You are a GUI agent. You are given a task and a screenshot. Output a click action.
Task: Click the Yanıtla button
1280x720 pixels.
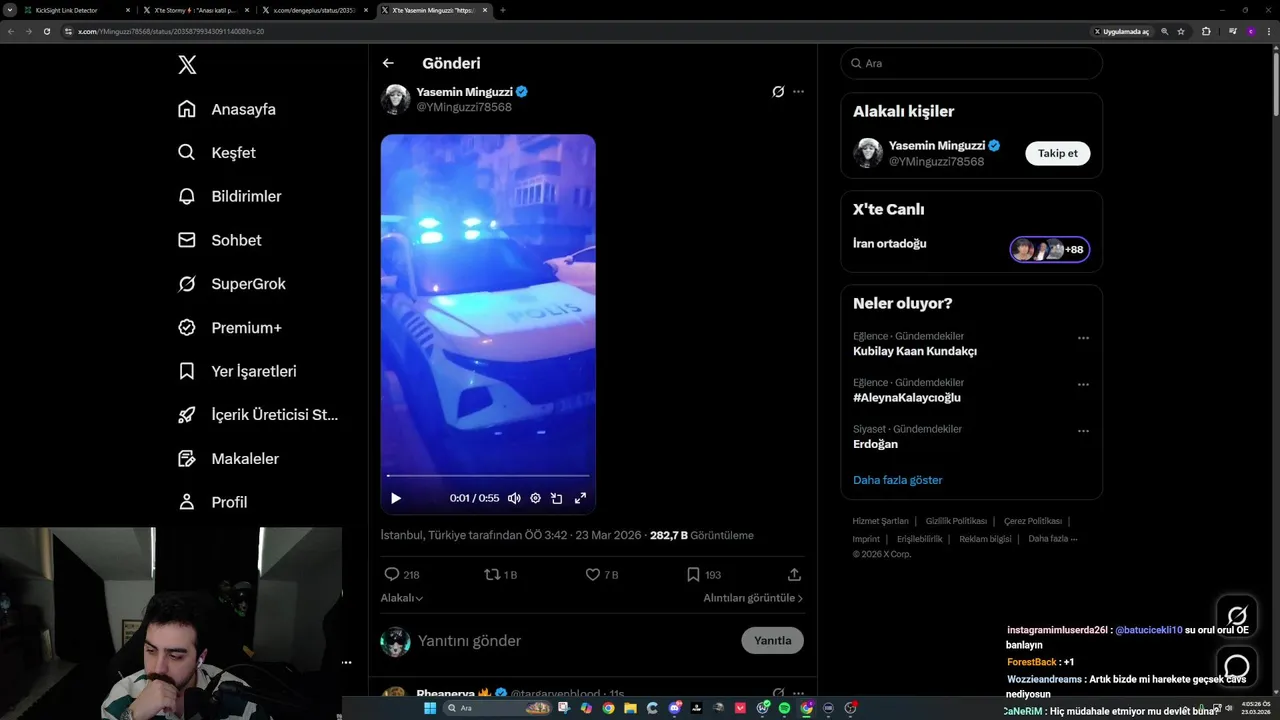tap(772, 641)
